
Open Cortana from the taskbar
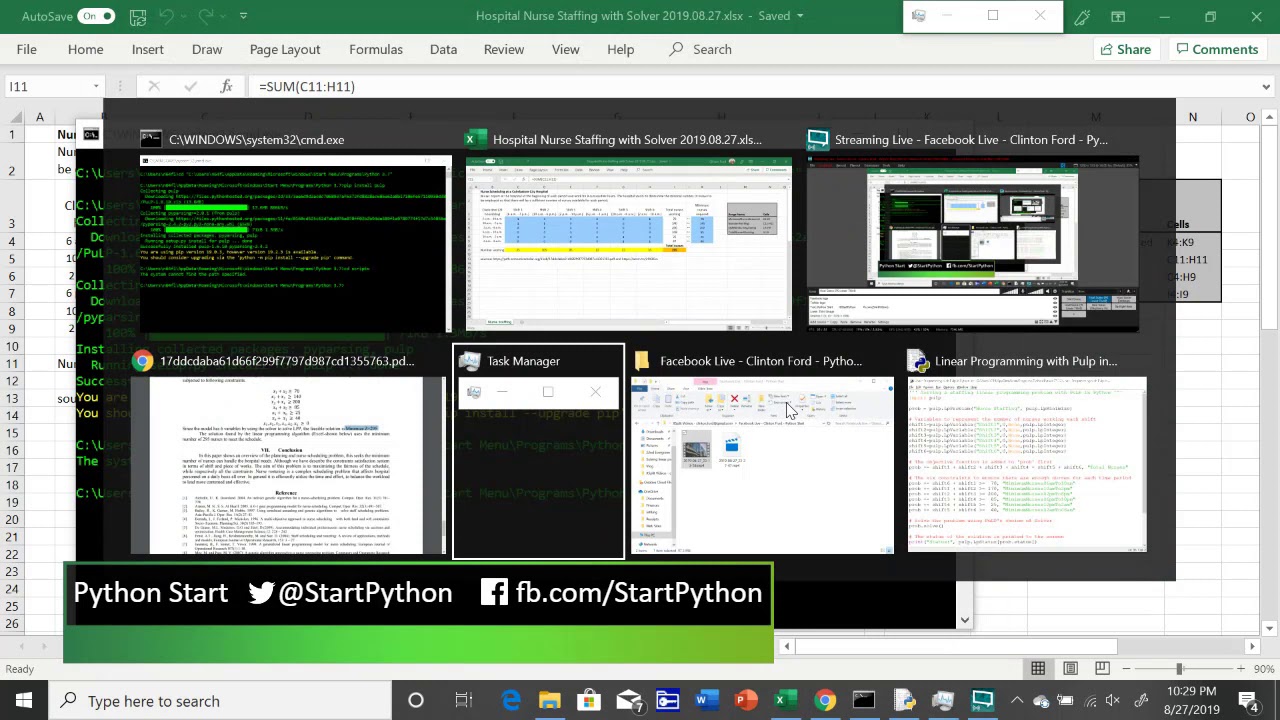pyautogui.click(x=415, y=700)
